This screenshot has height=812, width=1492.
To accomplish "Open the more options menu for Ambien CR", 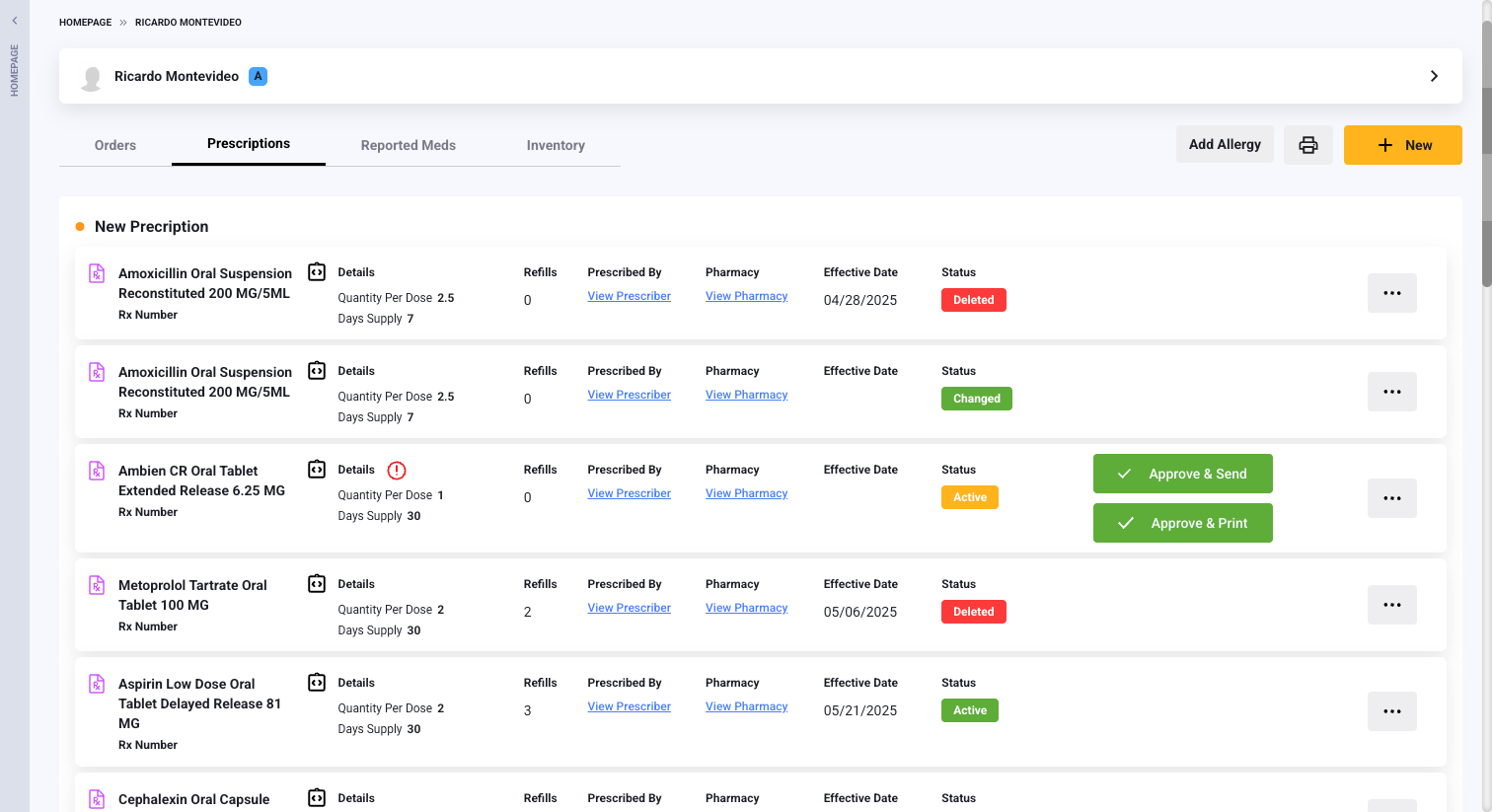I will (1391, 498).
